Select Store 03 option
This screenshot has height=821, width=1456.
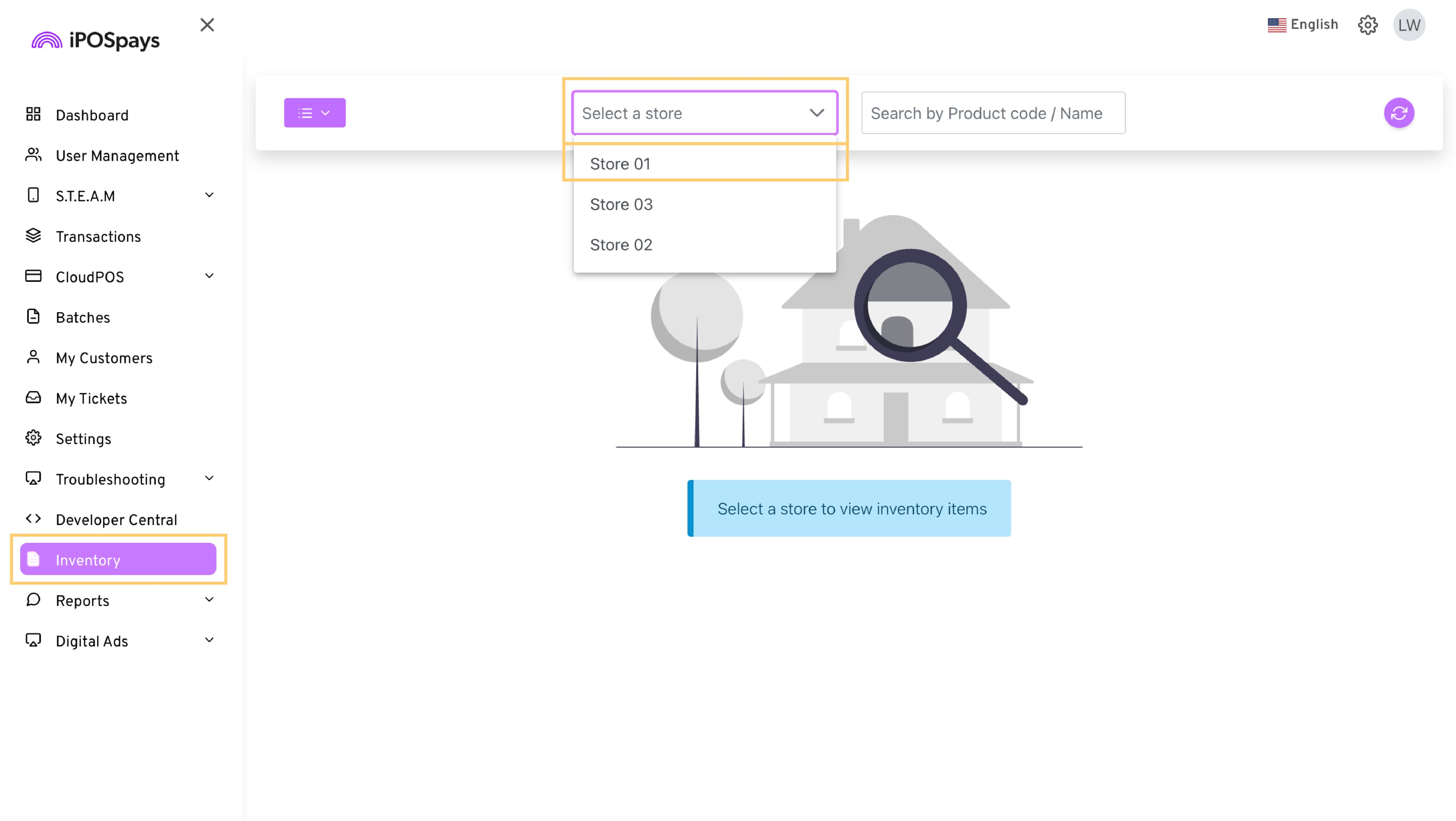(621, 204)
